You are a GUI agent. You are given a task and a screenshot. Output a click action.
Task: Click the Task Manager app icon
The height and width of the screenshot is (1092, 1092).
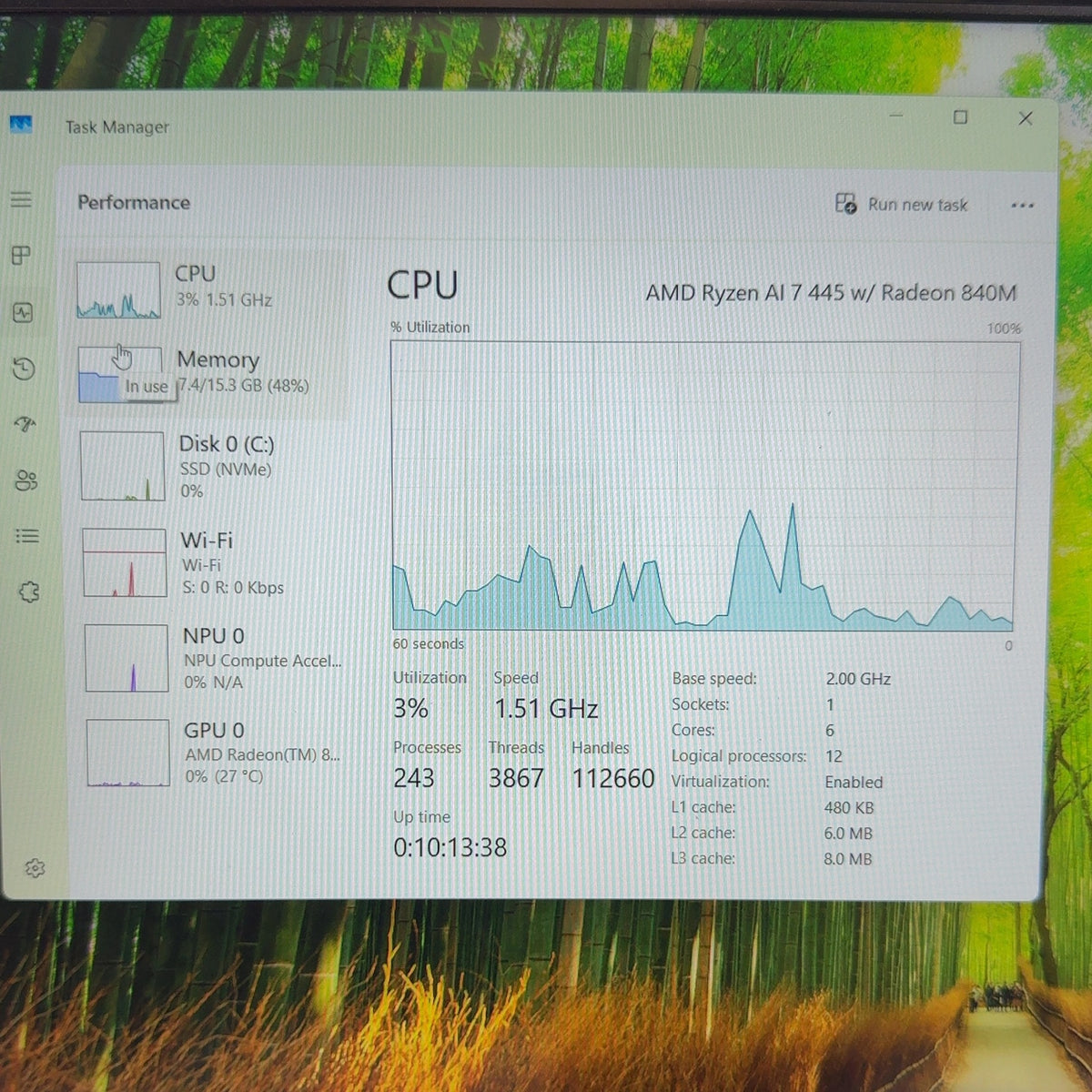coord(21,124)
